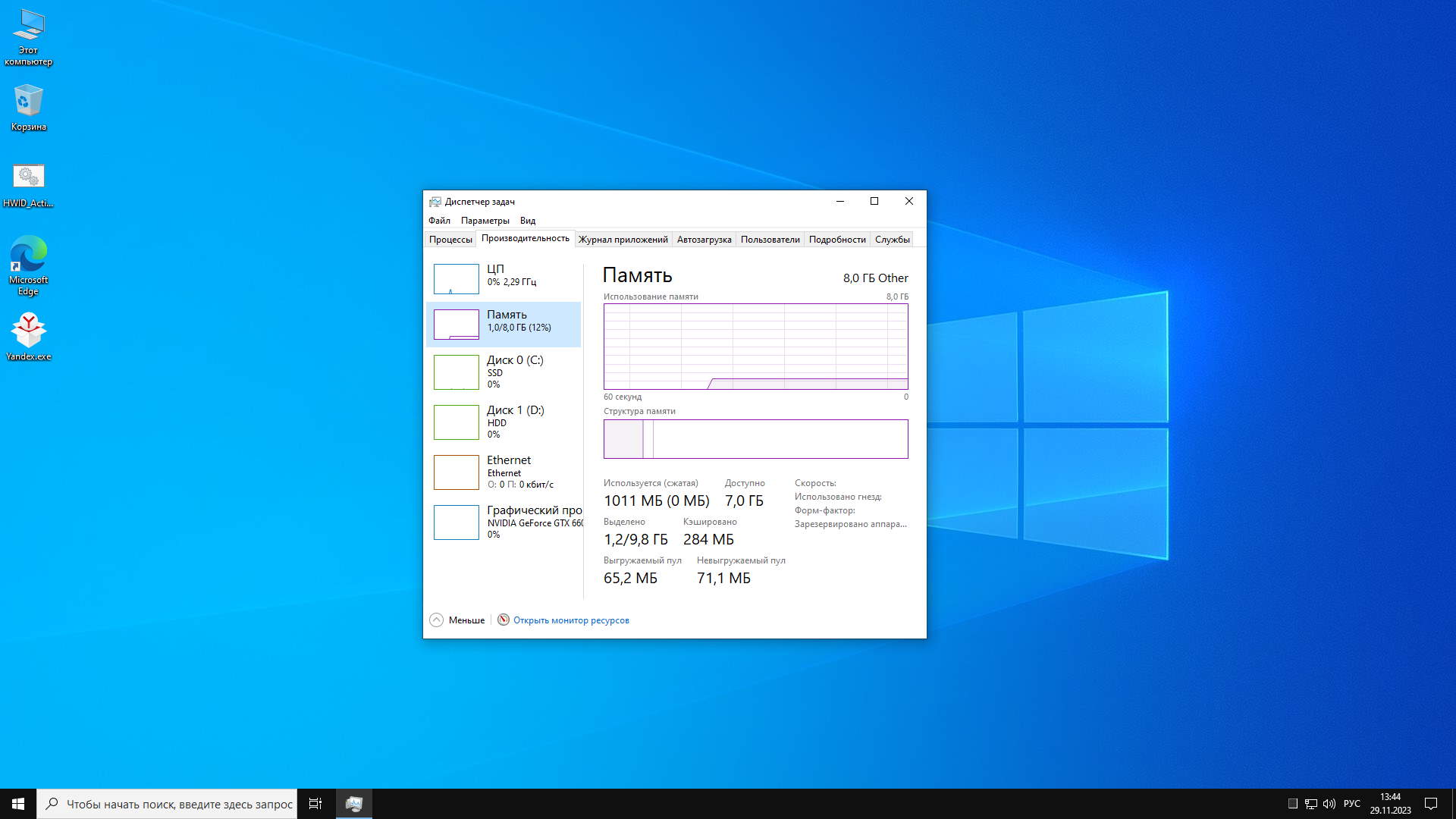Image resolution: width=1456 pixels, height=819 pixels.
Task: Switch to the Автозагрузка tab
Action: pos(704,240)
